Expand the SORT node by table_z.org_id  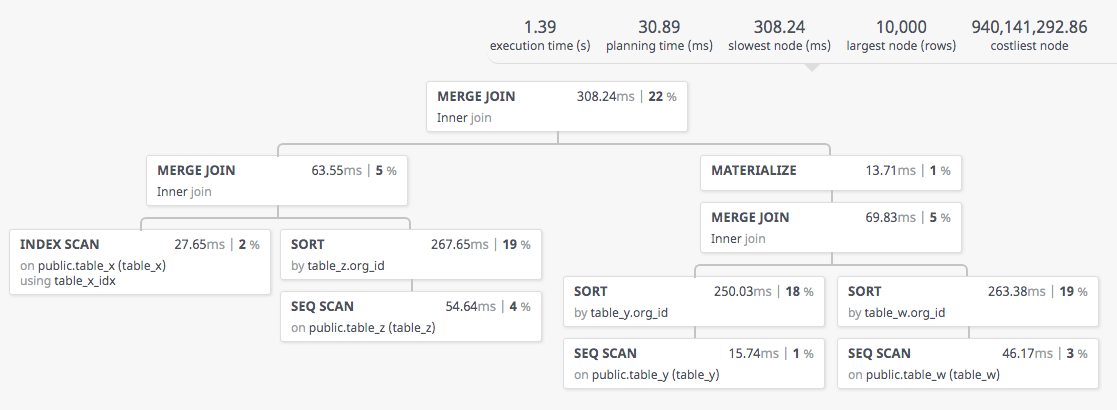point(411,254)
